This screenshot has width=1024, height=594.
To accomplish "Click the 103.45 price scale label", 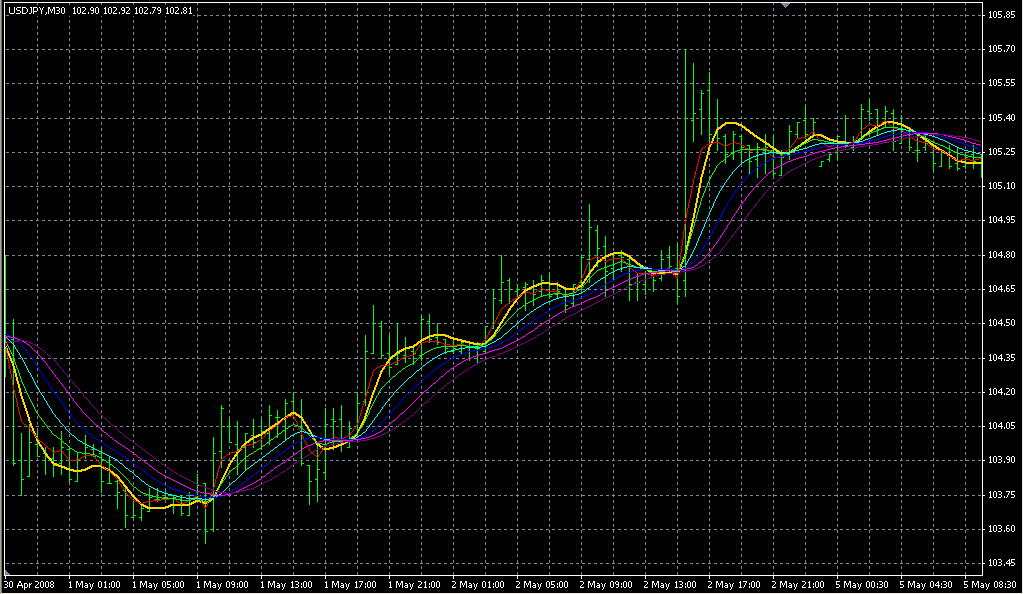I will 1001,563.
